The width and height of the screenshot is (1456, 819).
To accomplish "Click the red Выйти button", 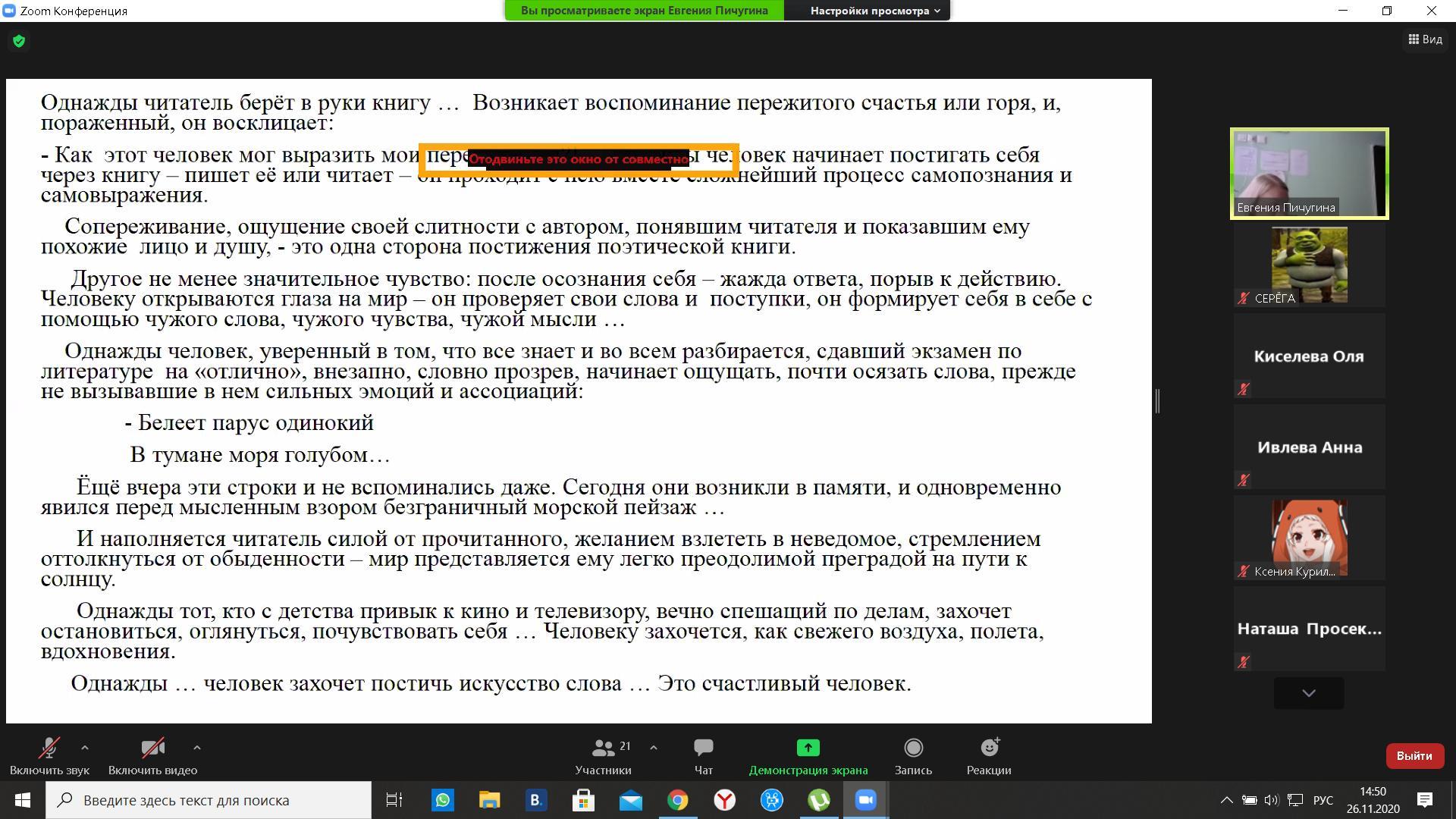I will 1414,756.
